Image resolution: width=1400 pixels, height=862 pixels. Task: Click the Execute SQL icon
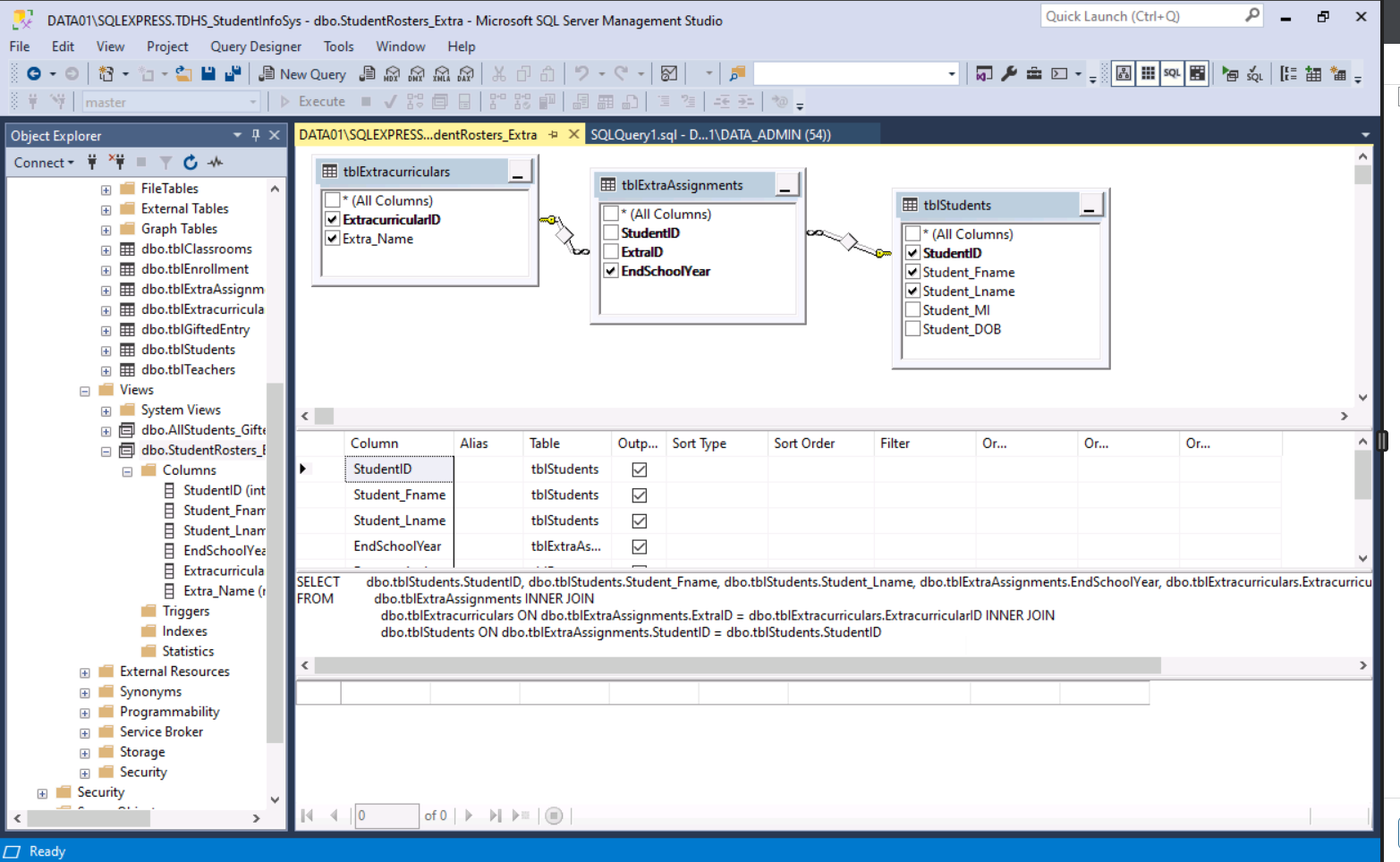1230,74
